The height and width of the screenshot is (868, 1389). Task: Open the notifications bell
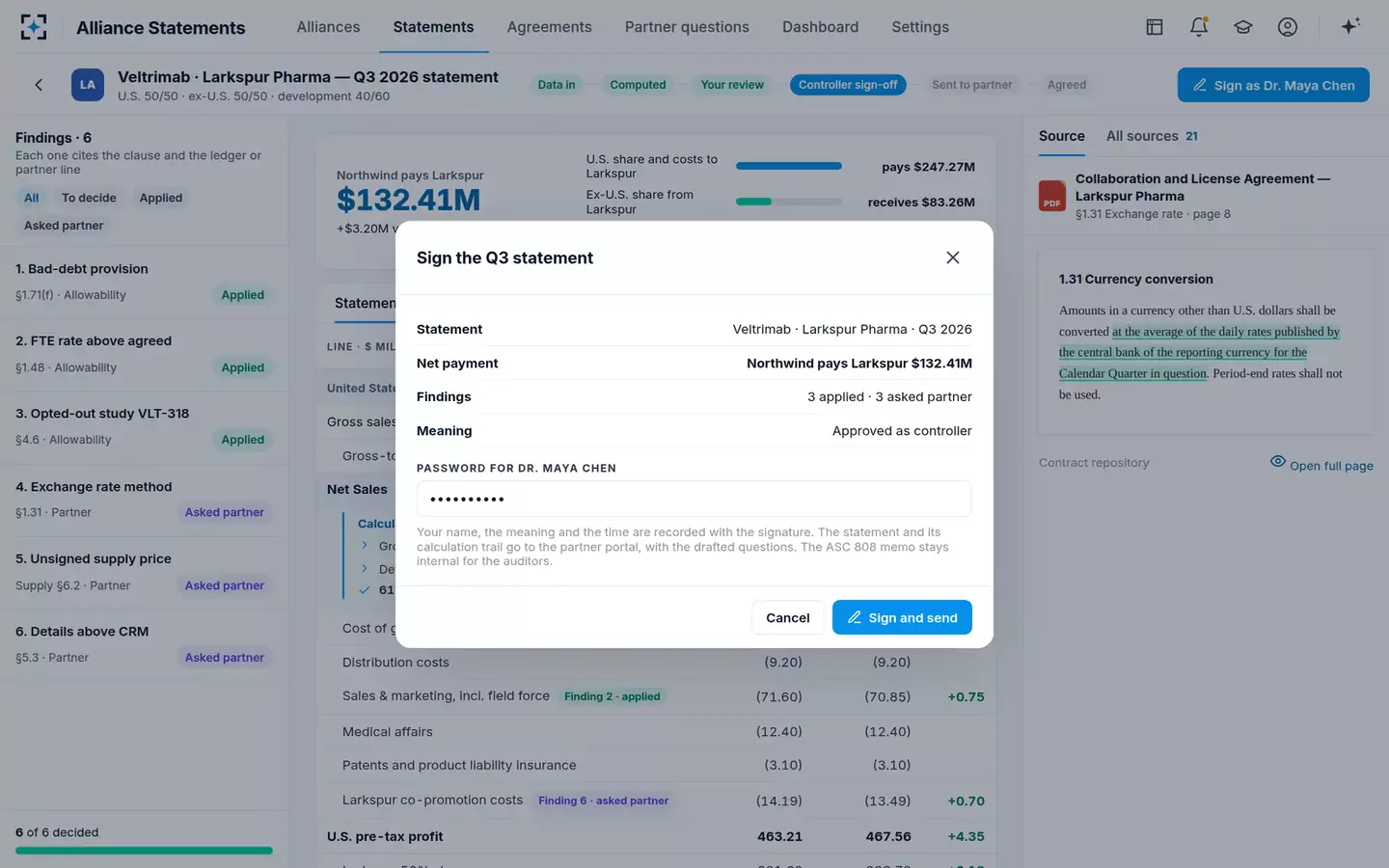(x=1199, y=27)
